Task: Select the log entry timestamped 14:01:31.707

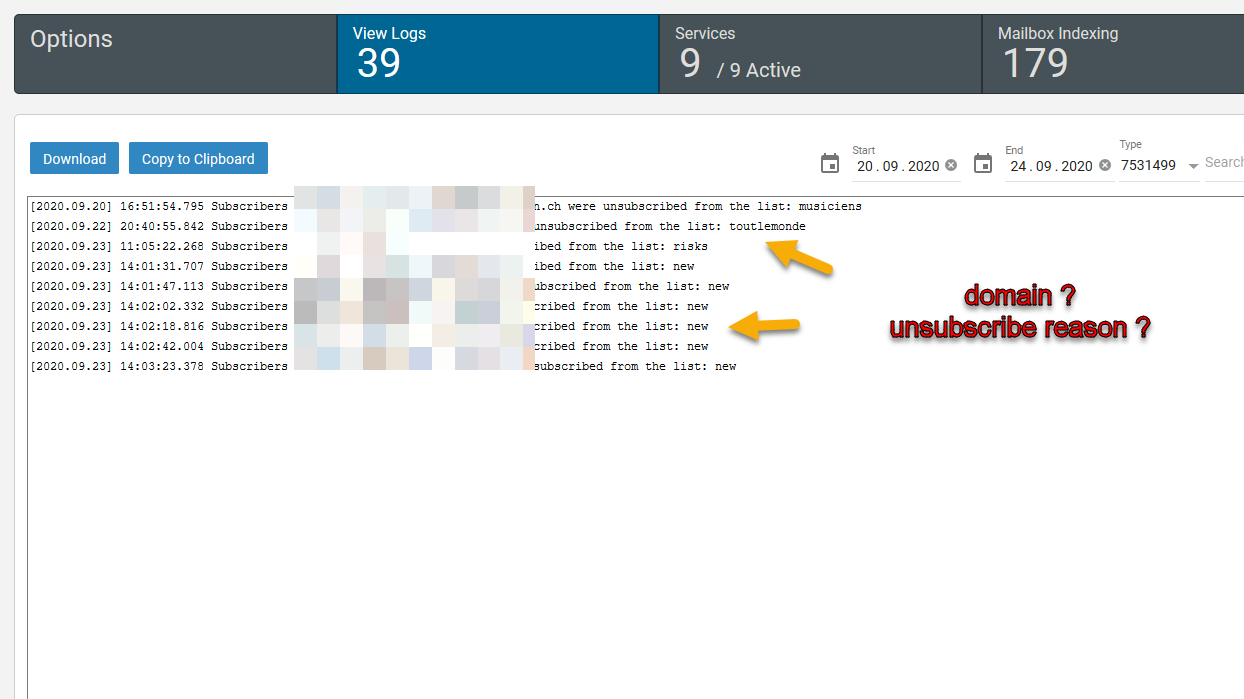Action: (160, 266)
